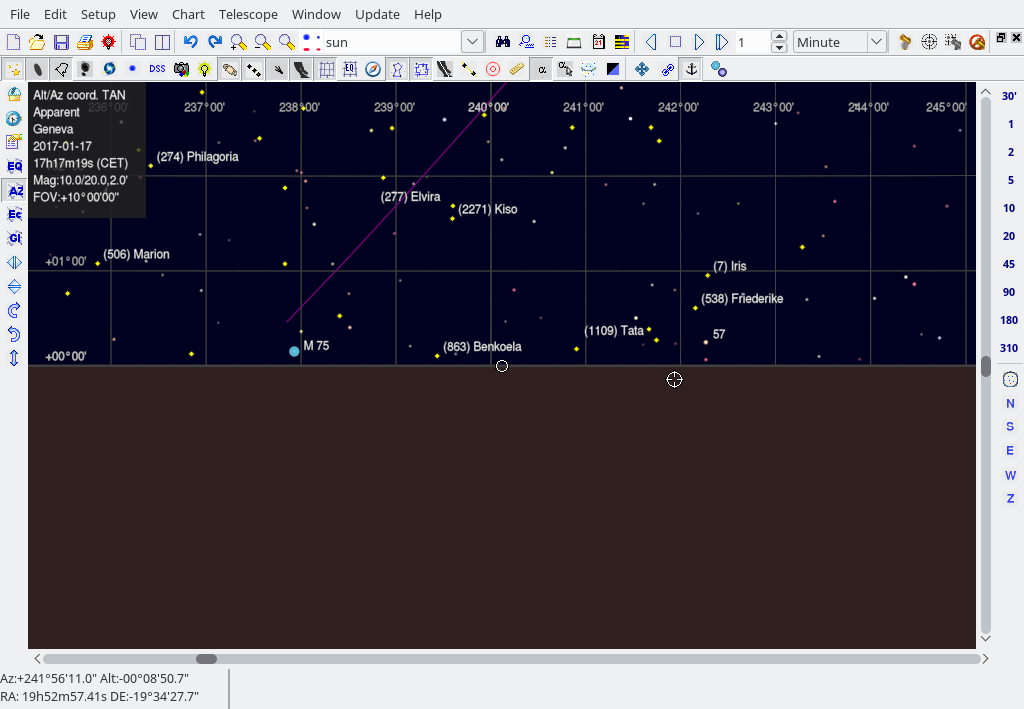
Task: Toggle the Milky Way display
Action: click(x=301, y=69)
